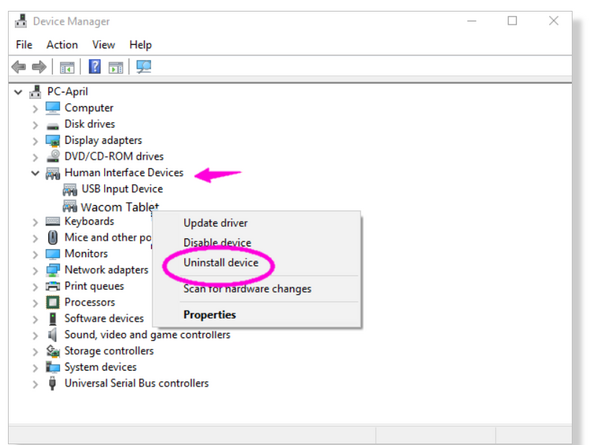Screen dimensions: 600x445
Task: Click the System devices icon
Action: coord(53,367)
